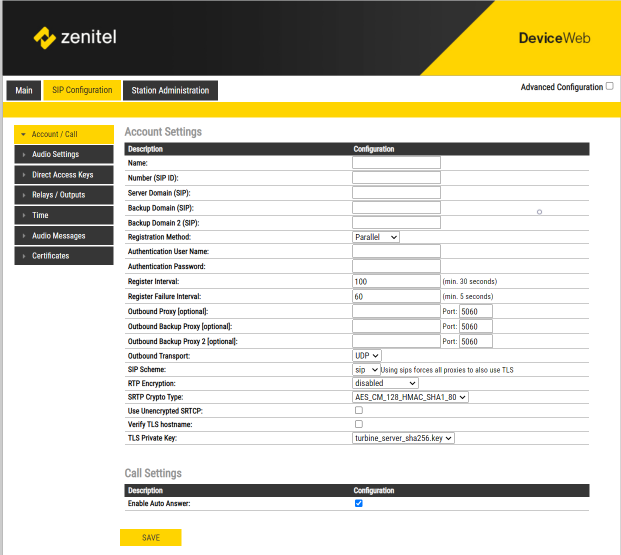
Task: Switch to the Station Administration tab
Action: 171,91
